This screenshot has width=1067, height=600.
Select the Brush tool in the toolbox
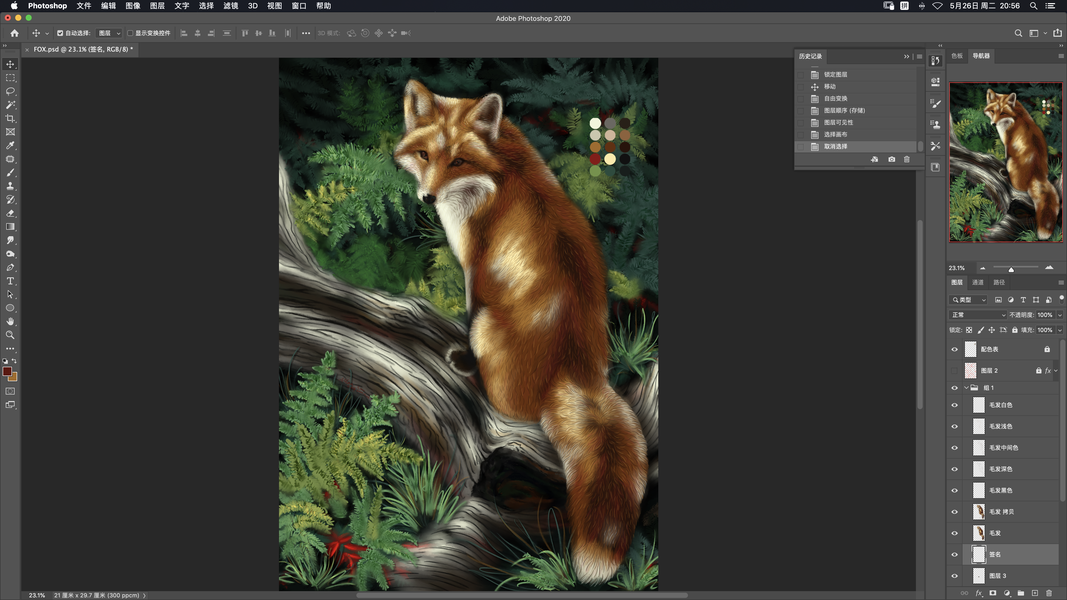tap(10, 173)
